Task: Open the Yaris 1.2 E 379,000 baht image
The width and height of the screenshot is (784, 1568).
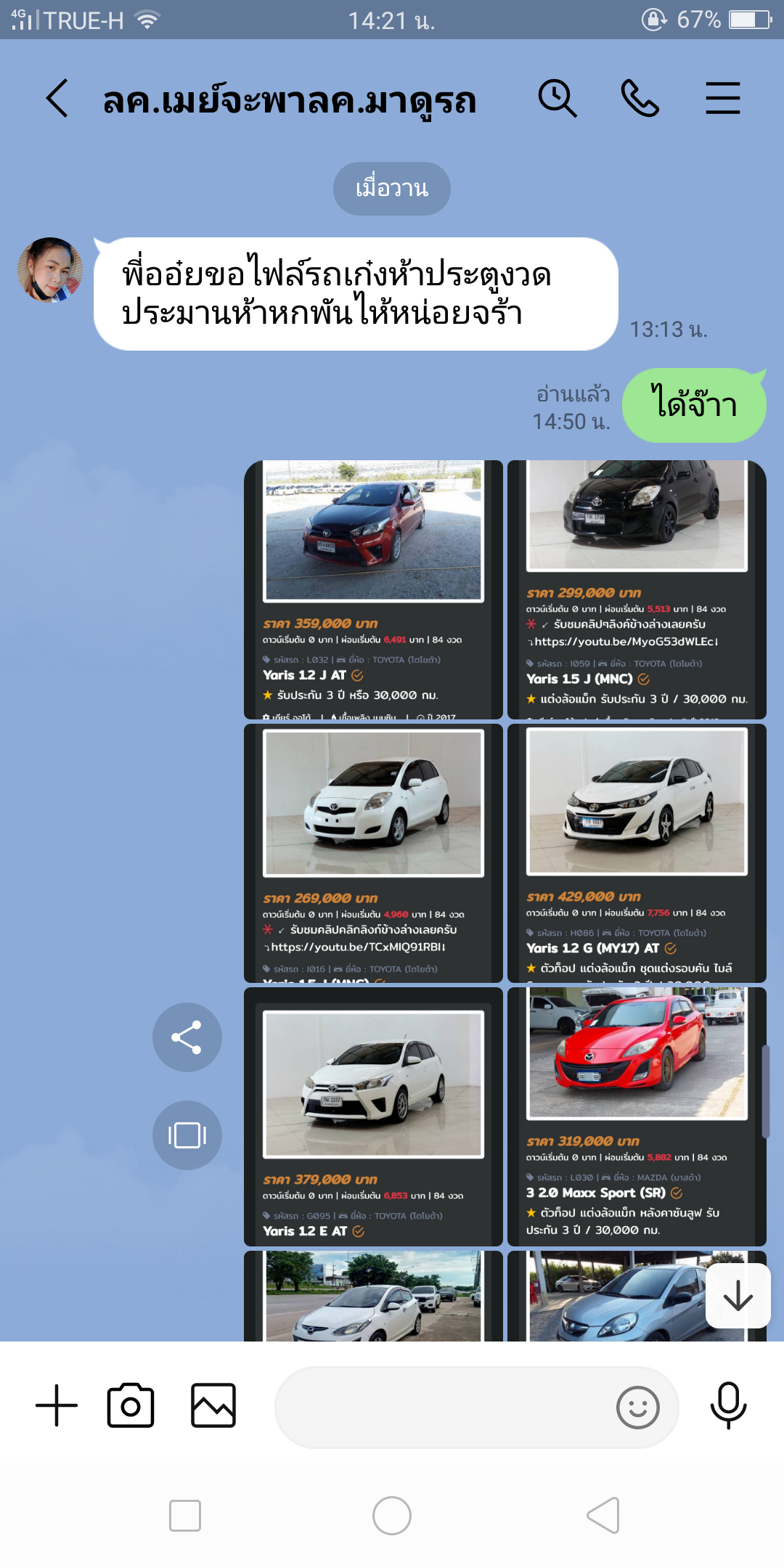Action: 373,1116
